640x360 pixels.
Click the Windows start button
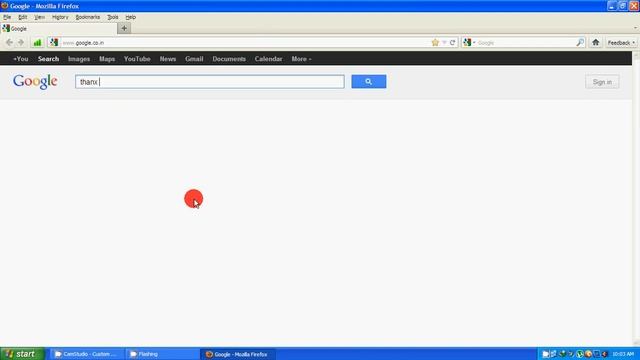click(22, 354)
